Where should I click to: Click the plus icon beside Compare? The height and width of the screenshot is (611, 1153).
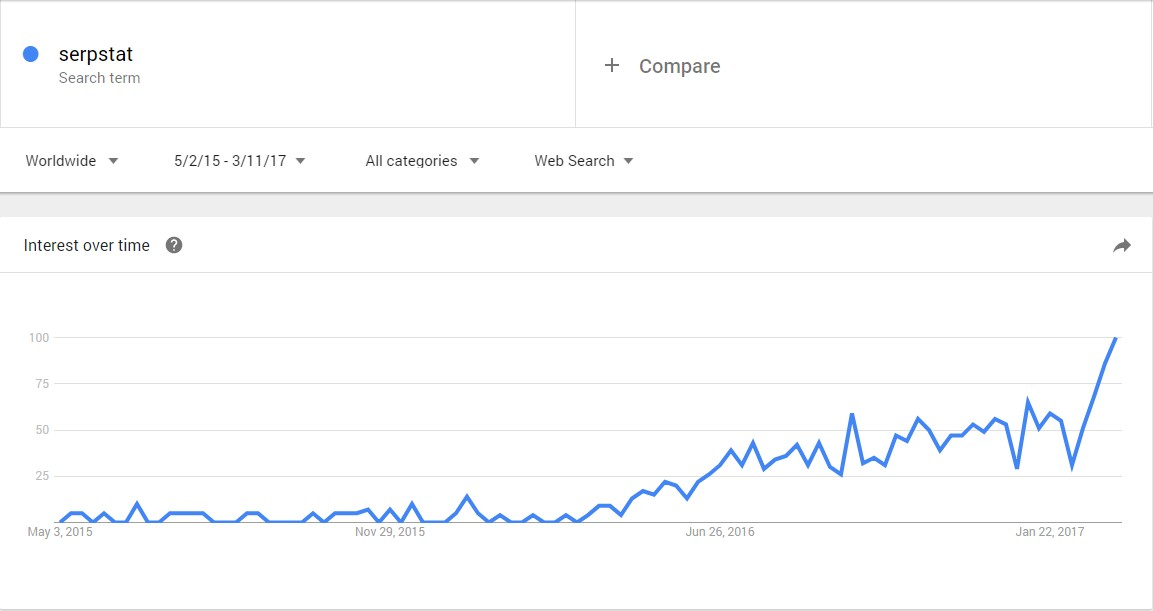click(612, 65)
